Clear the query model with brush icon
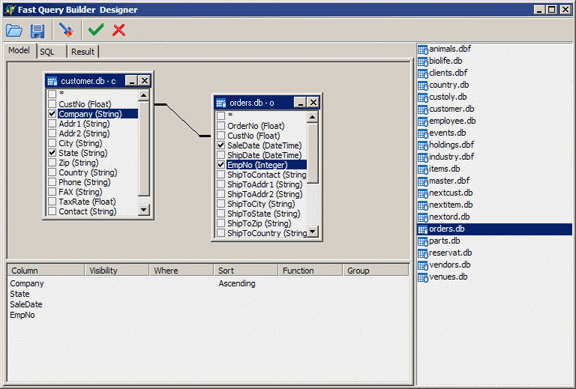The image size is (576, 389). 66,30
